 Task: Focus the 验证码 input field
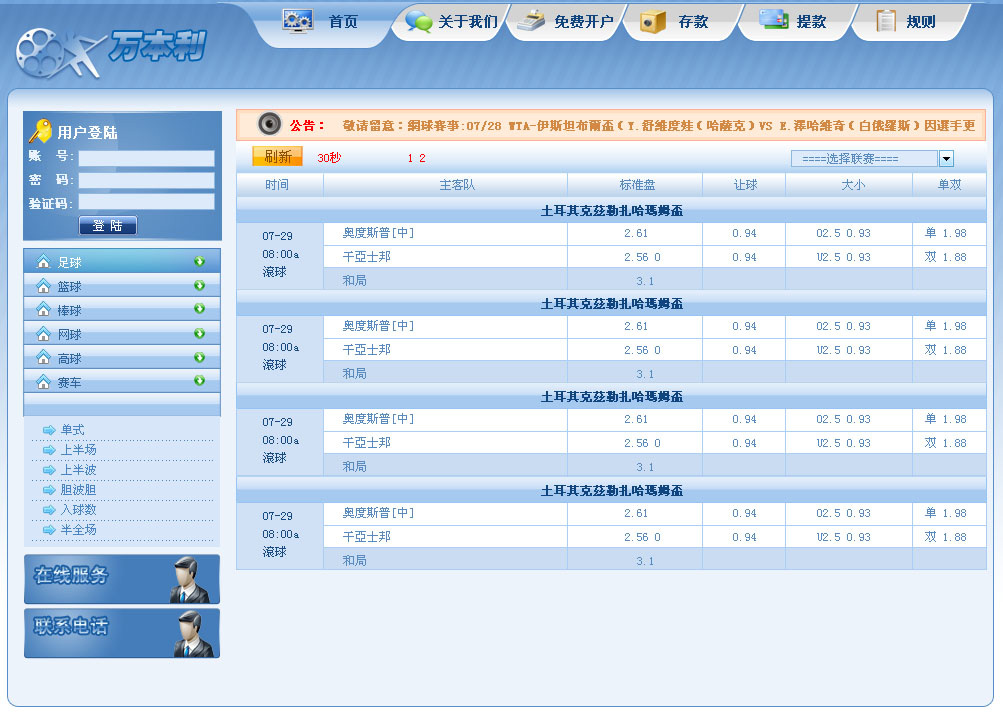[146, 202]
